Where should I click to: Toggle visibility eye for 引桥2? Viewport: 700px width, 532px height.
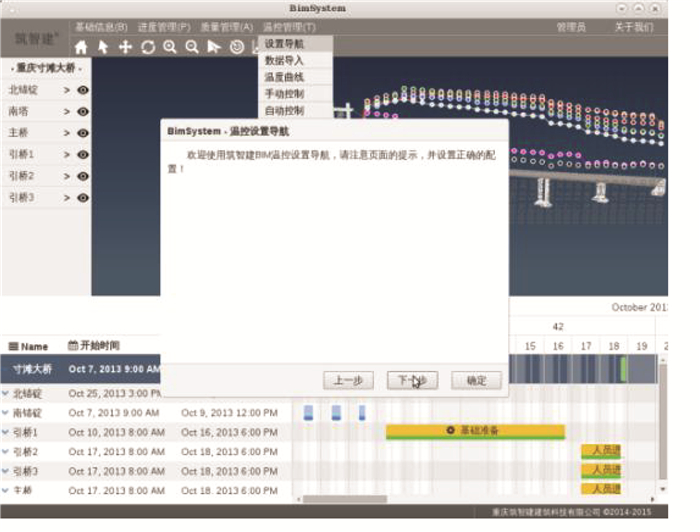[83, 176]
